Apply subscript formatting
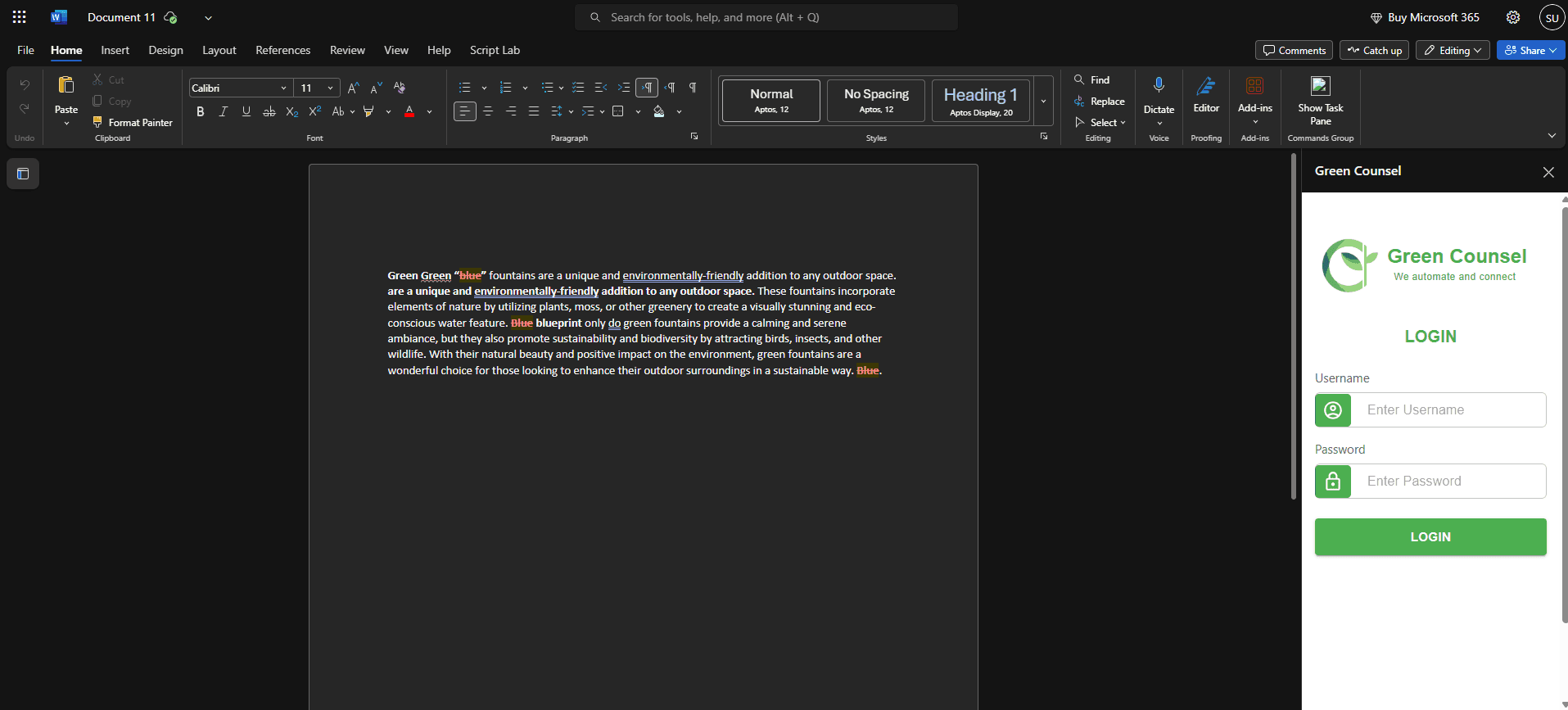This screenshot has width=1568, height=710. [291, 111]
